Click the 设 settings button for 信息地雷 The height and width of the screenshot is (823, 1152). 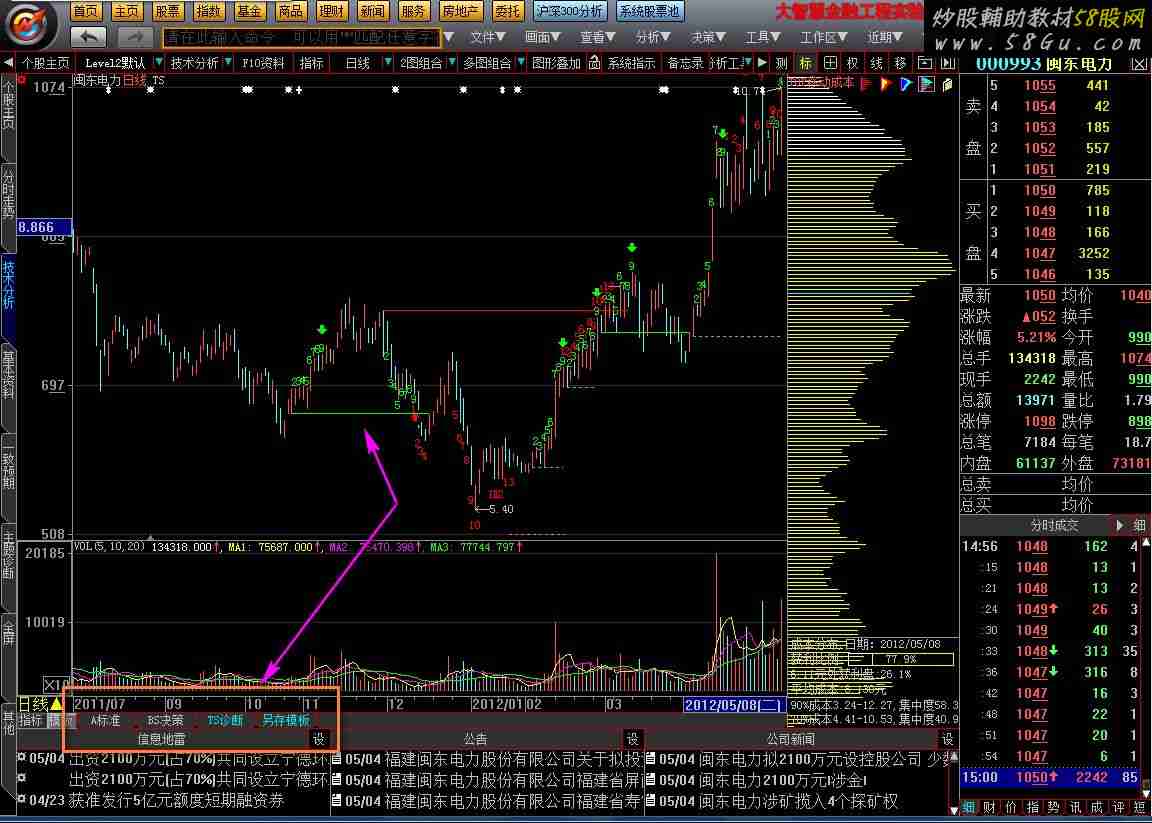point(319,738)
